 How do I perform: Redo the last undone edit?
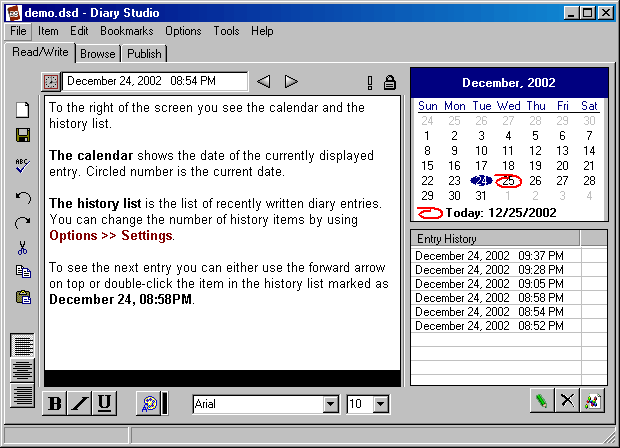tap(23, 223)
